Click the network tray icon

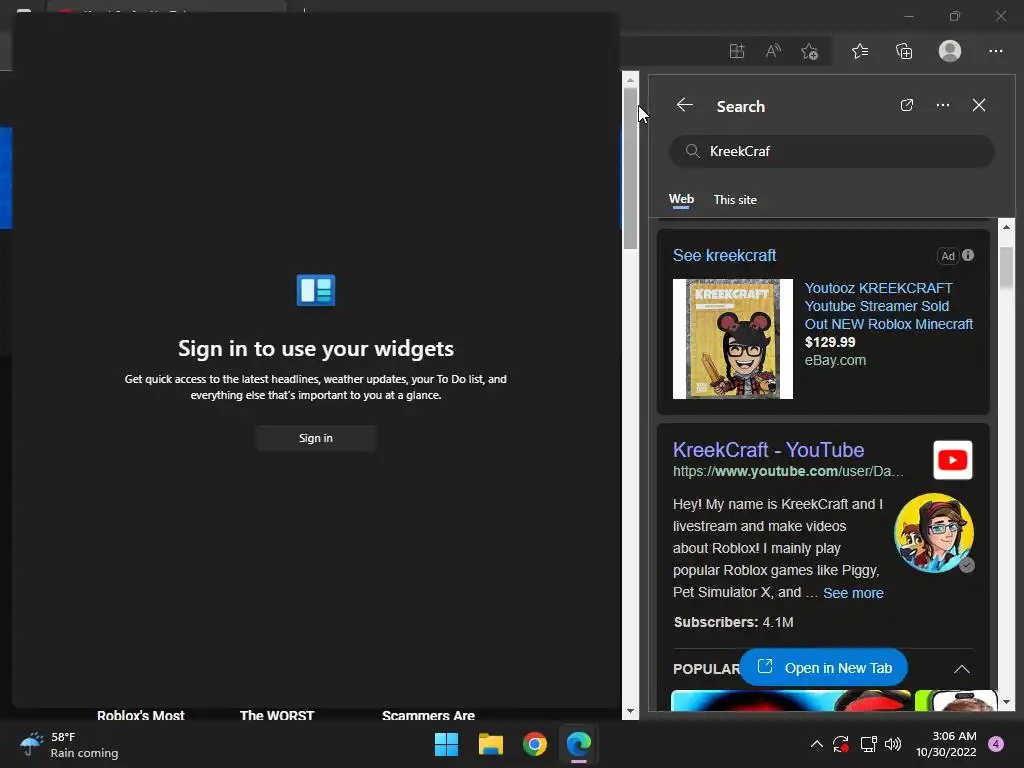pos(868,744)
